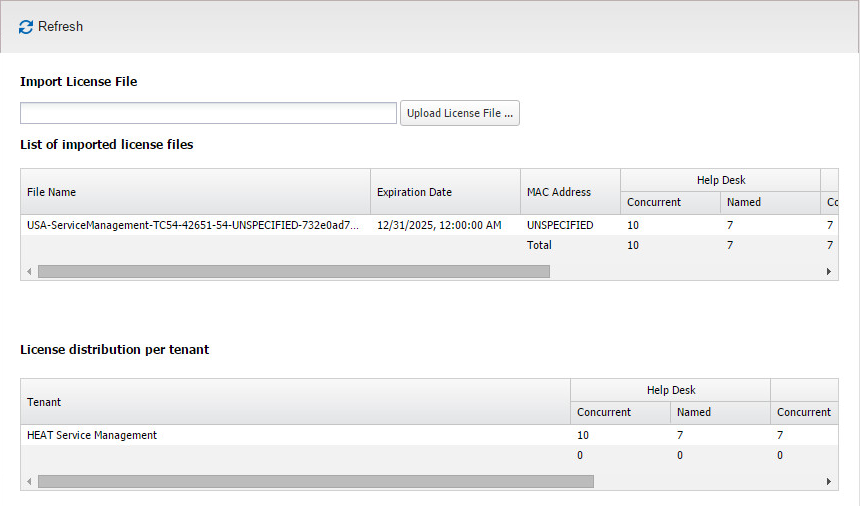Click the license files horizontal scrollbar thumb
The height and width of the screenshot is (506, 860).
coord(293,271)
